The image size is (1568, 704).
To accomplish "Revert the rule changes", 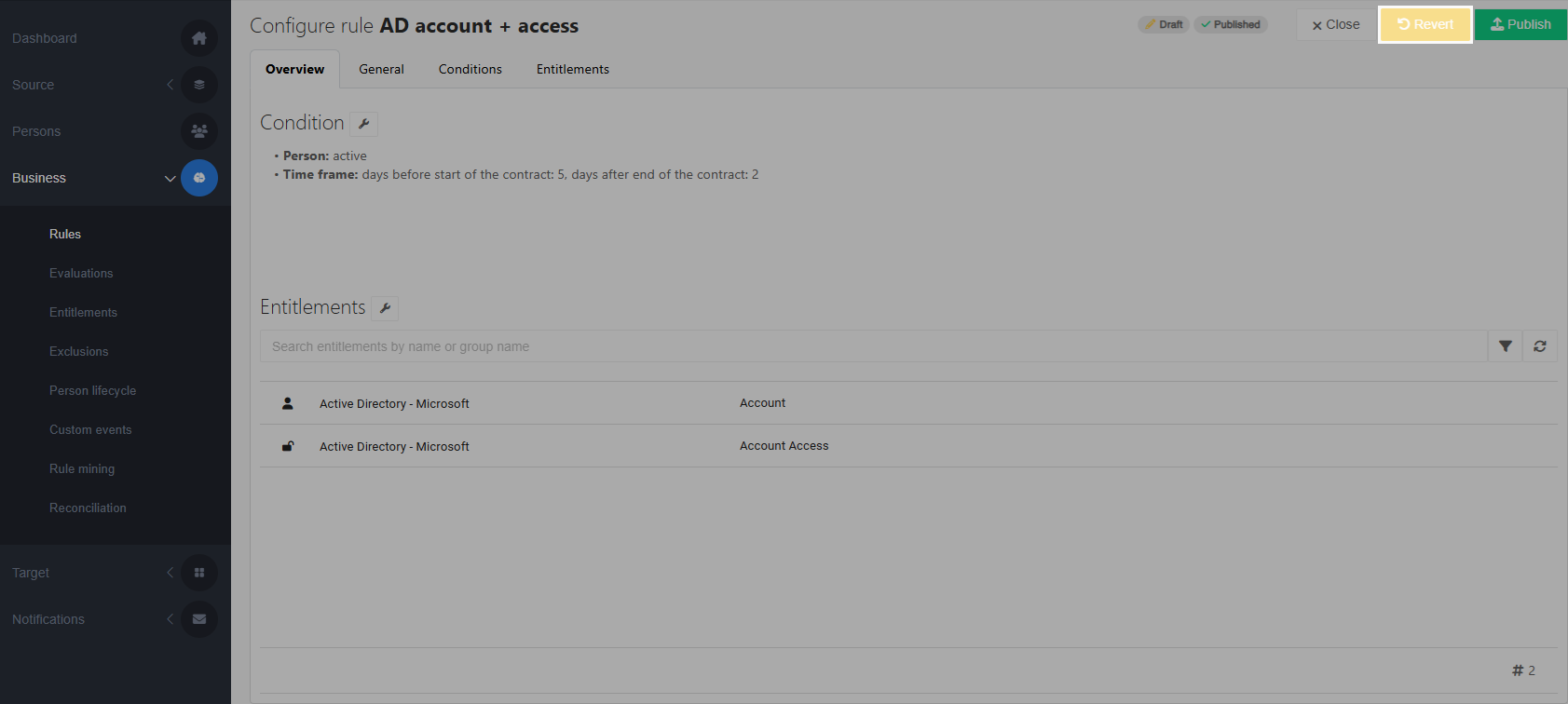I will pyautogui.click(x=1425, y=25).
